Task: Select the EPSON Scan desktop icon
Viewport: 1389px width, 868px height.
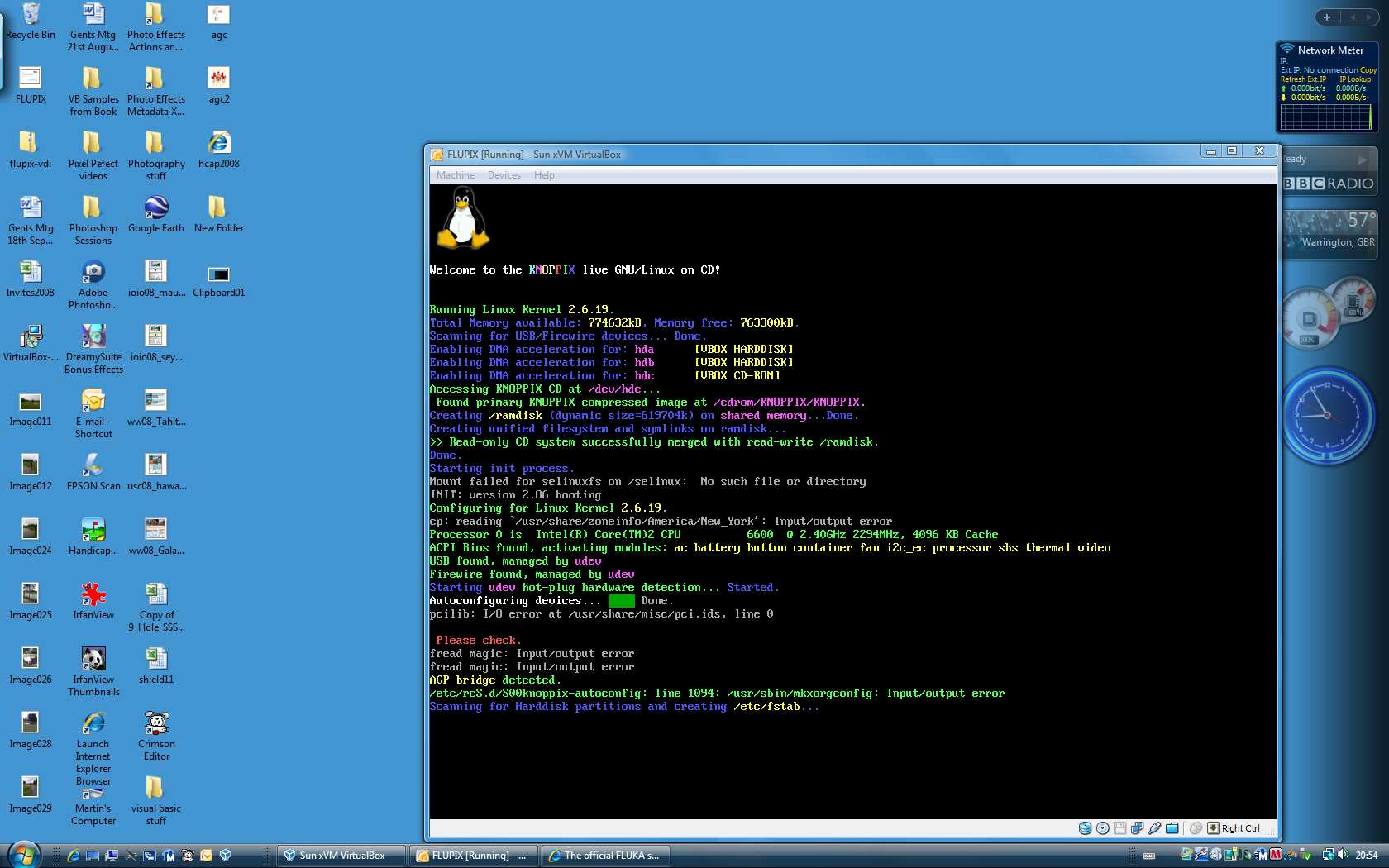Action: pyautogui.click(x=93, y=472)
